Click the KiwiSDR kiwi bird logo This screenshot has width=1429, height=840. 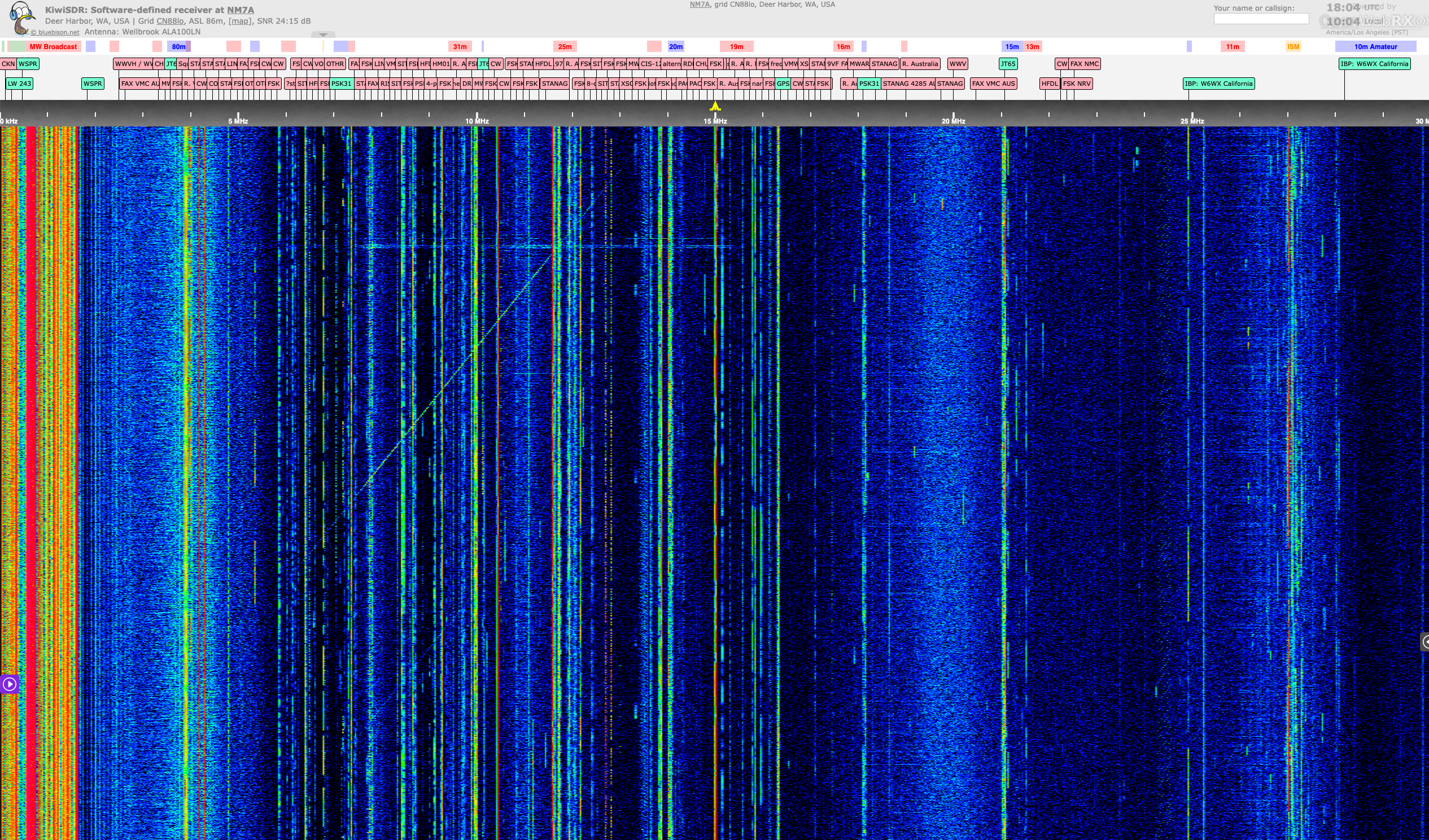click(21, 17)
